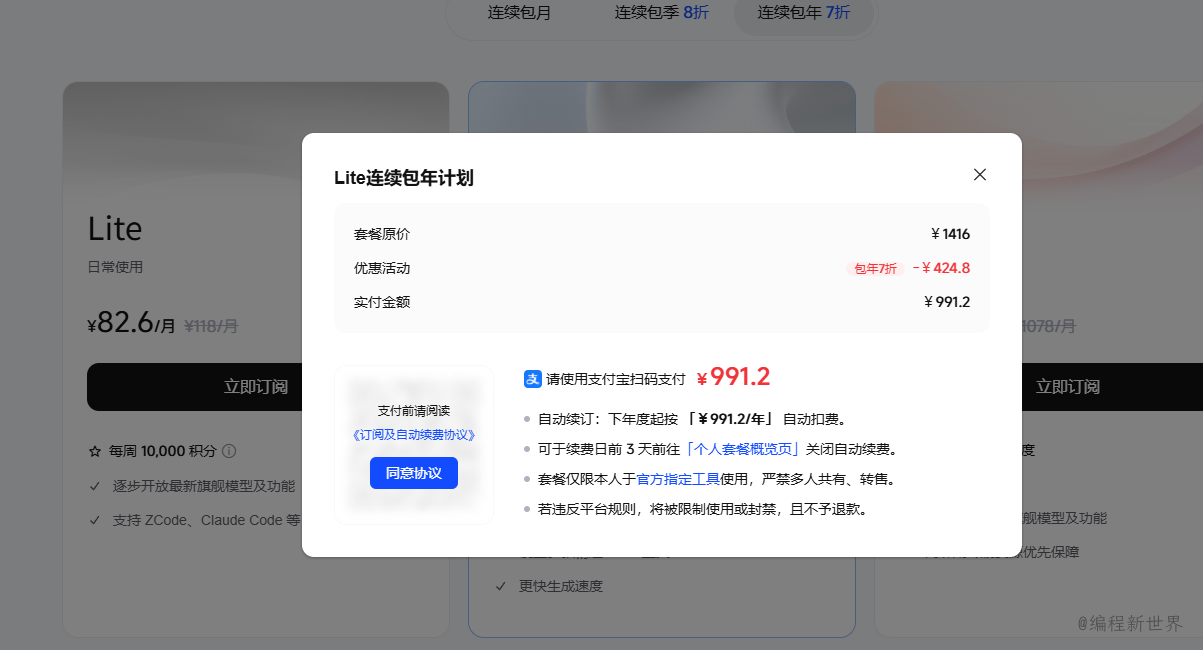Open the 个人套餐概览页 link
This screenshot has height=650, width=1203.
(x=742, y=449)
